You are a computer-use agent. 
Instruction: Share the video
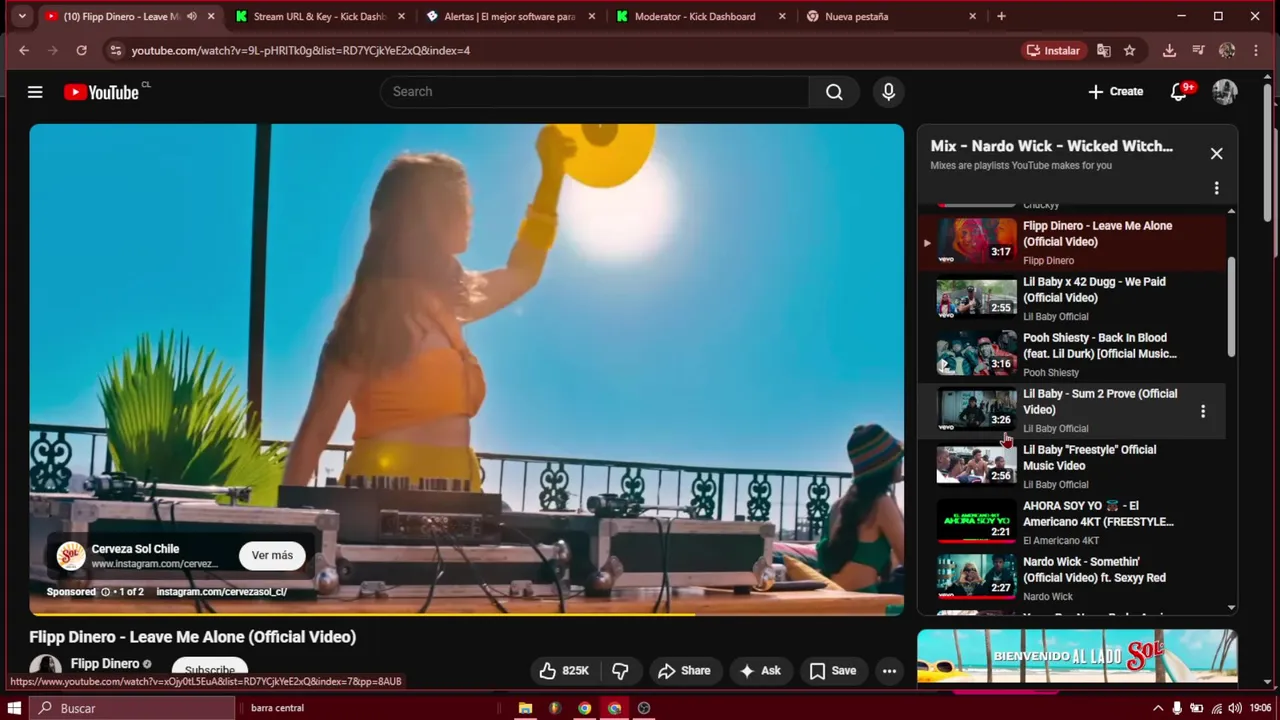click(684, 671)
